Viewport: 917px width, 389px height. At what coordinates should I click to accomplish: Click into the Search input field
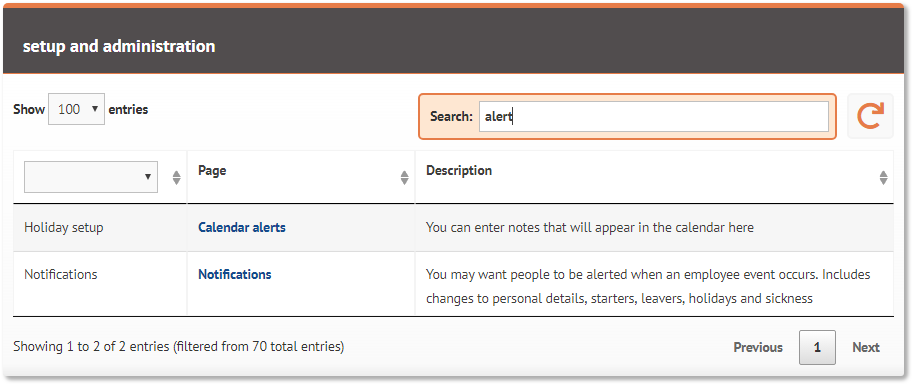tap(653, 116)
